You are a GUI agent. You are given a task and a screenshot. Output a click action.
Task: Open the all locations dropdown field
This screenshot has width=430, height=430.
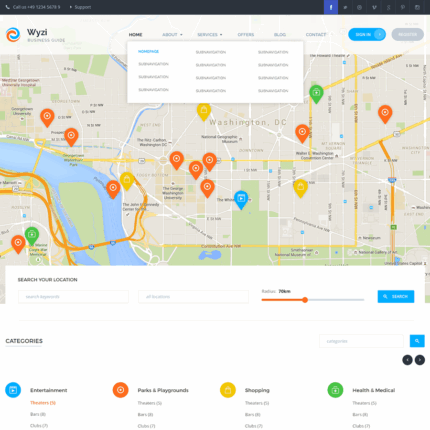click(x=193, y=297)
